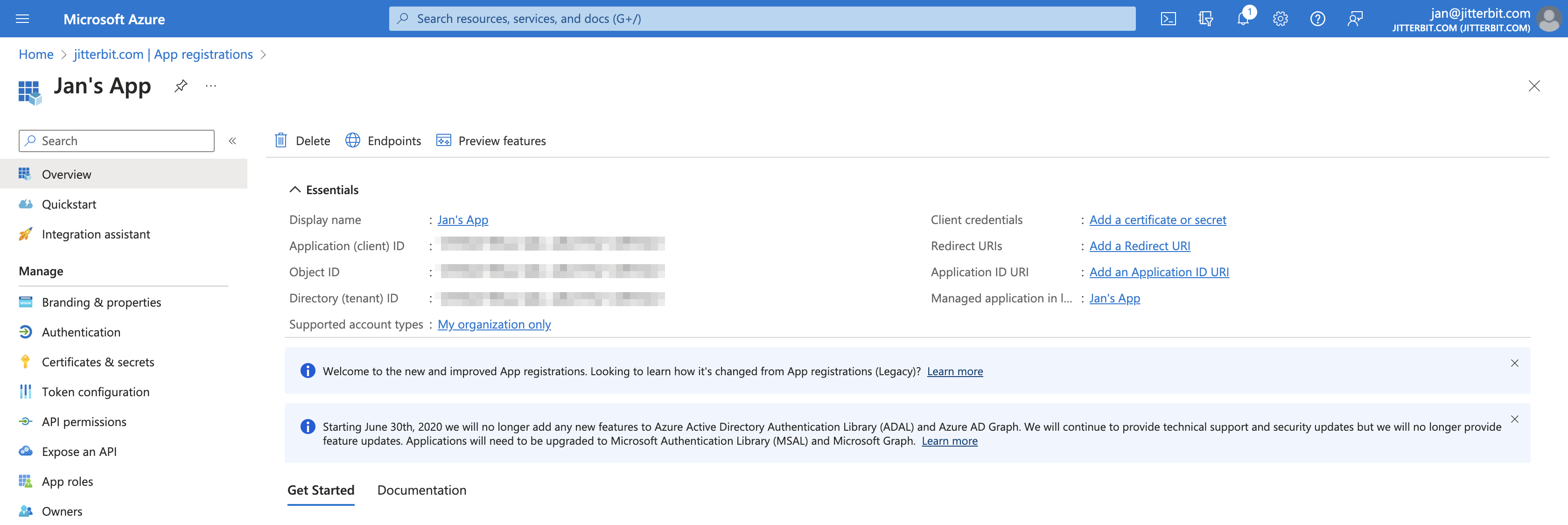Click the Endpoints button
The height and width of the screenshot is (525, 1568).
click(383, 139)
